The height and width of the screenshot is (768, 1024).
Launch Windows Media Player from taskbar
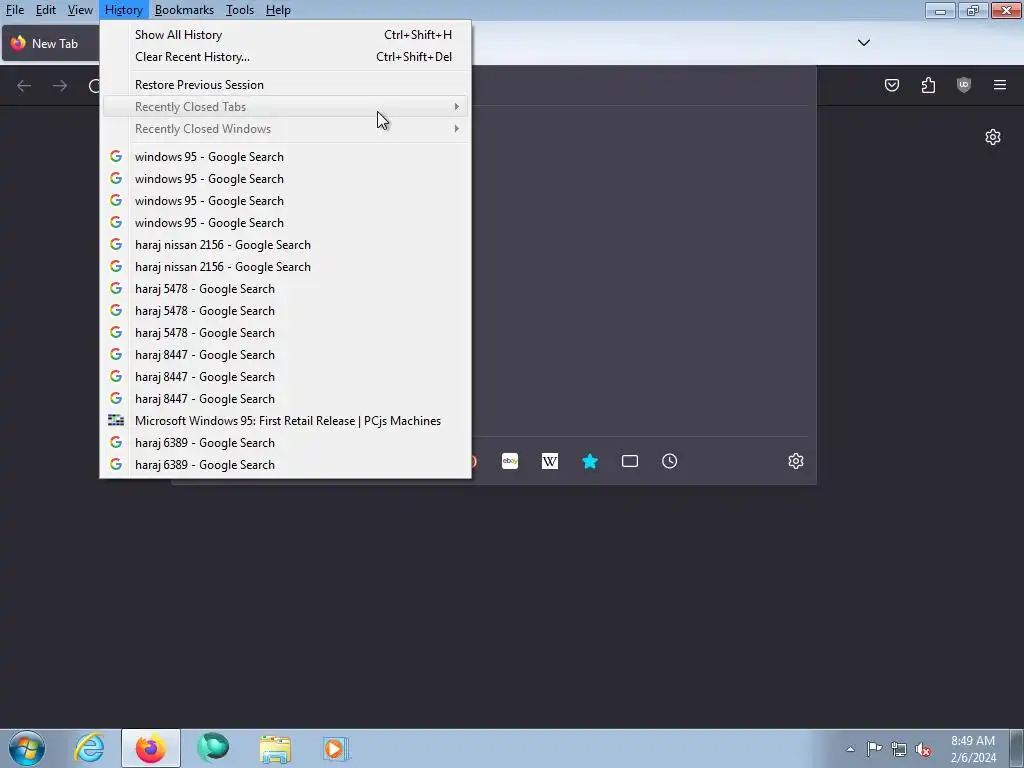coord(336,748)
